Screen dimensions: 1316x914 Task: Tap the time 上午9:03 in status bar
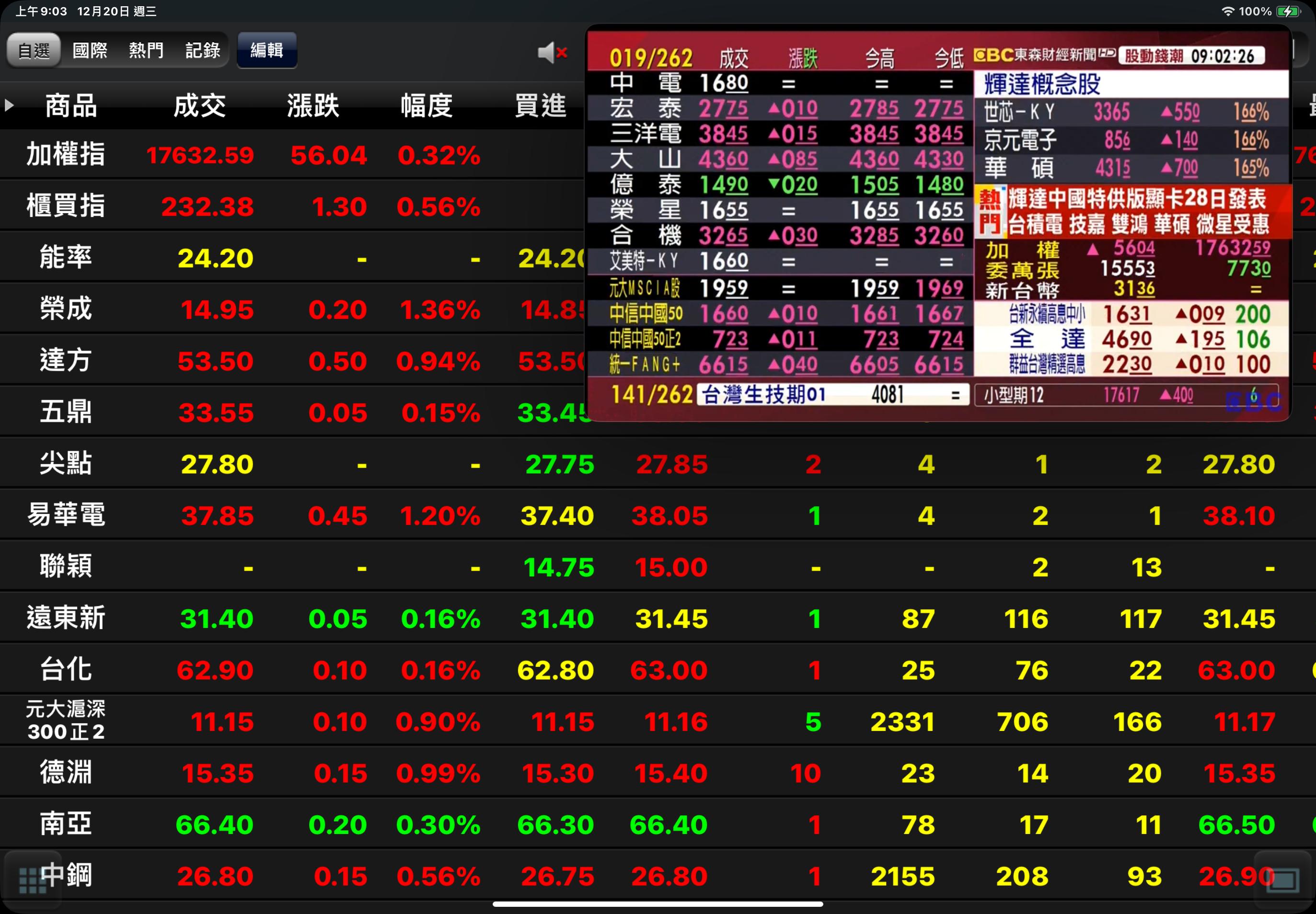click(41, 11)
